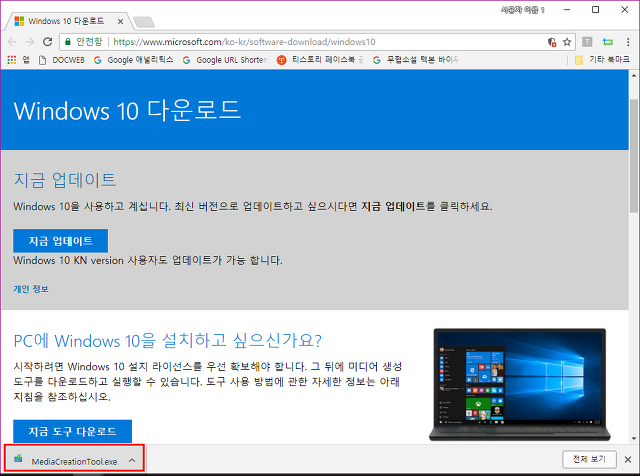Click the scrollbar up arrow
640x476 pixels.
[x=633, y=76]
